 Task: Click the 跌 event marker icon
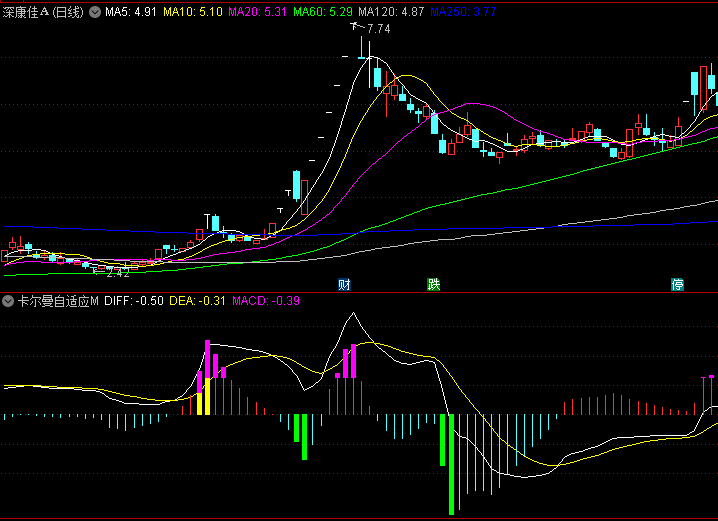pyautogui.click(x=434, y=285)
